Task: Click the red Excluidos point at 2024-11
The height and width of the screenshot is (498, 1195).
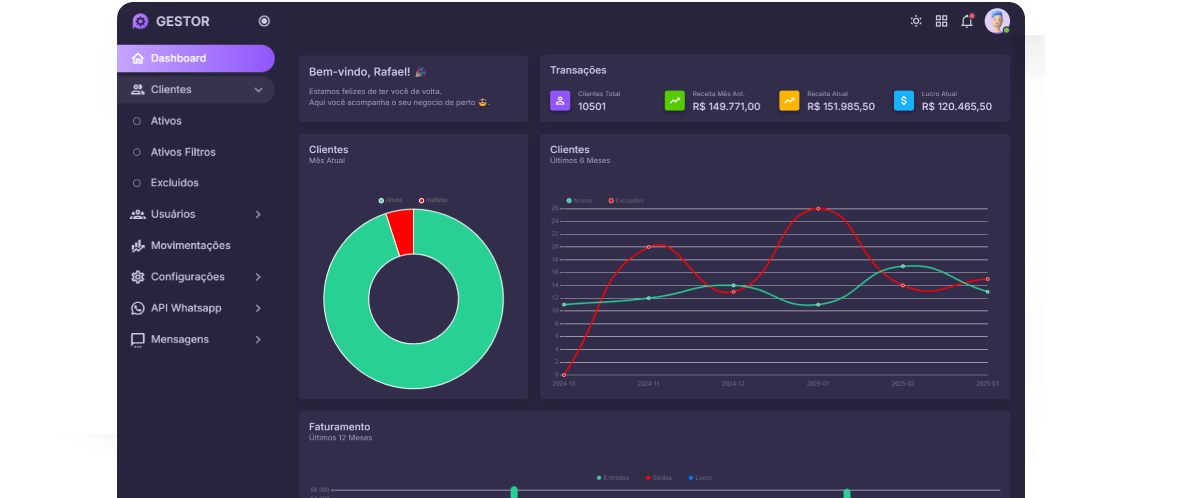Action: click(x=649, y=246)
